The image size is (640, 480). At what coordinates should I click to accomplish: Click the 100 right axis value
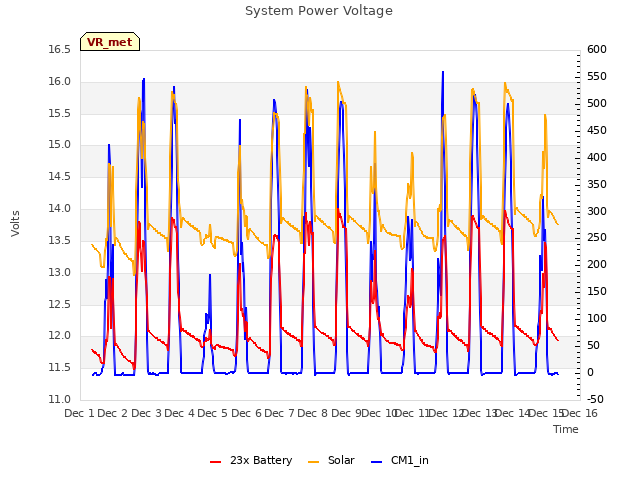(x=597, y=318)
